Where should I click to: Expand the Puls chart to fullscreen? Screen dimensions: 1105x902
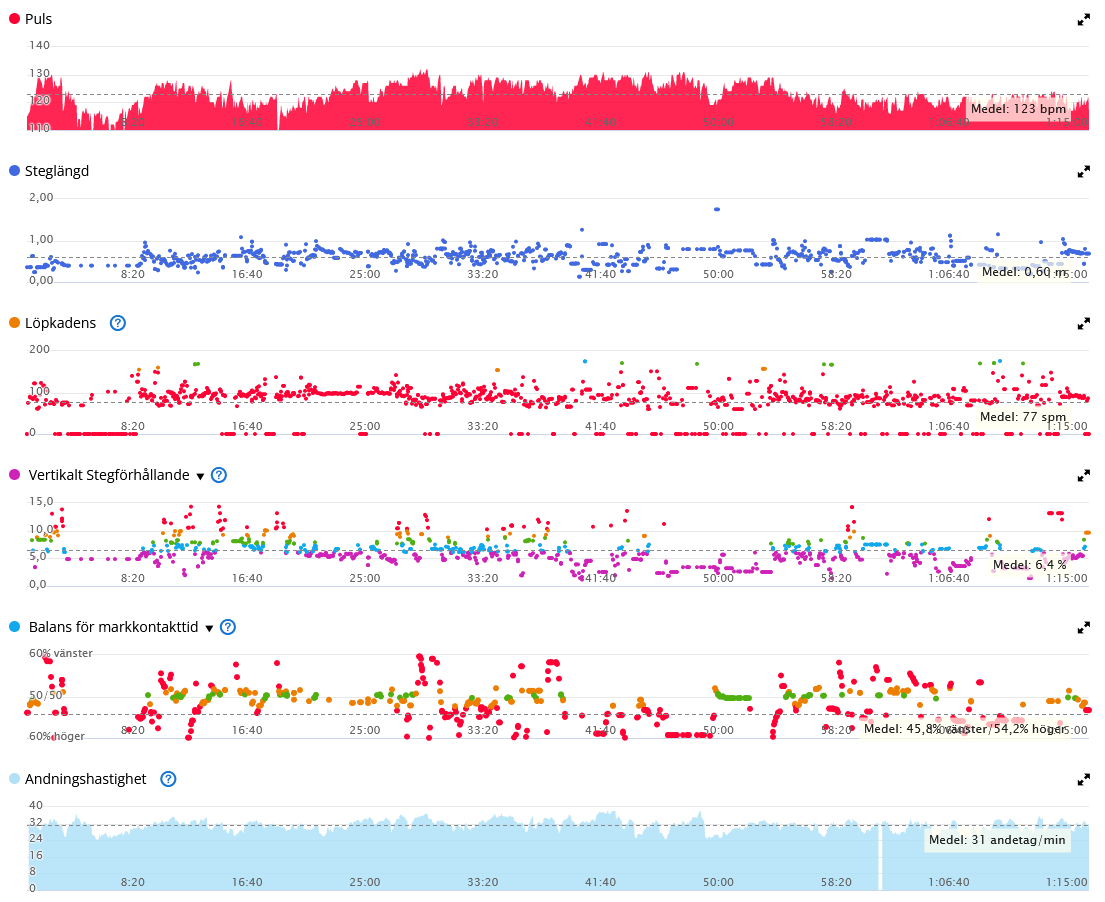click(x=1084, y=20)
